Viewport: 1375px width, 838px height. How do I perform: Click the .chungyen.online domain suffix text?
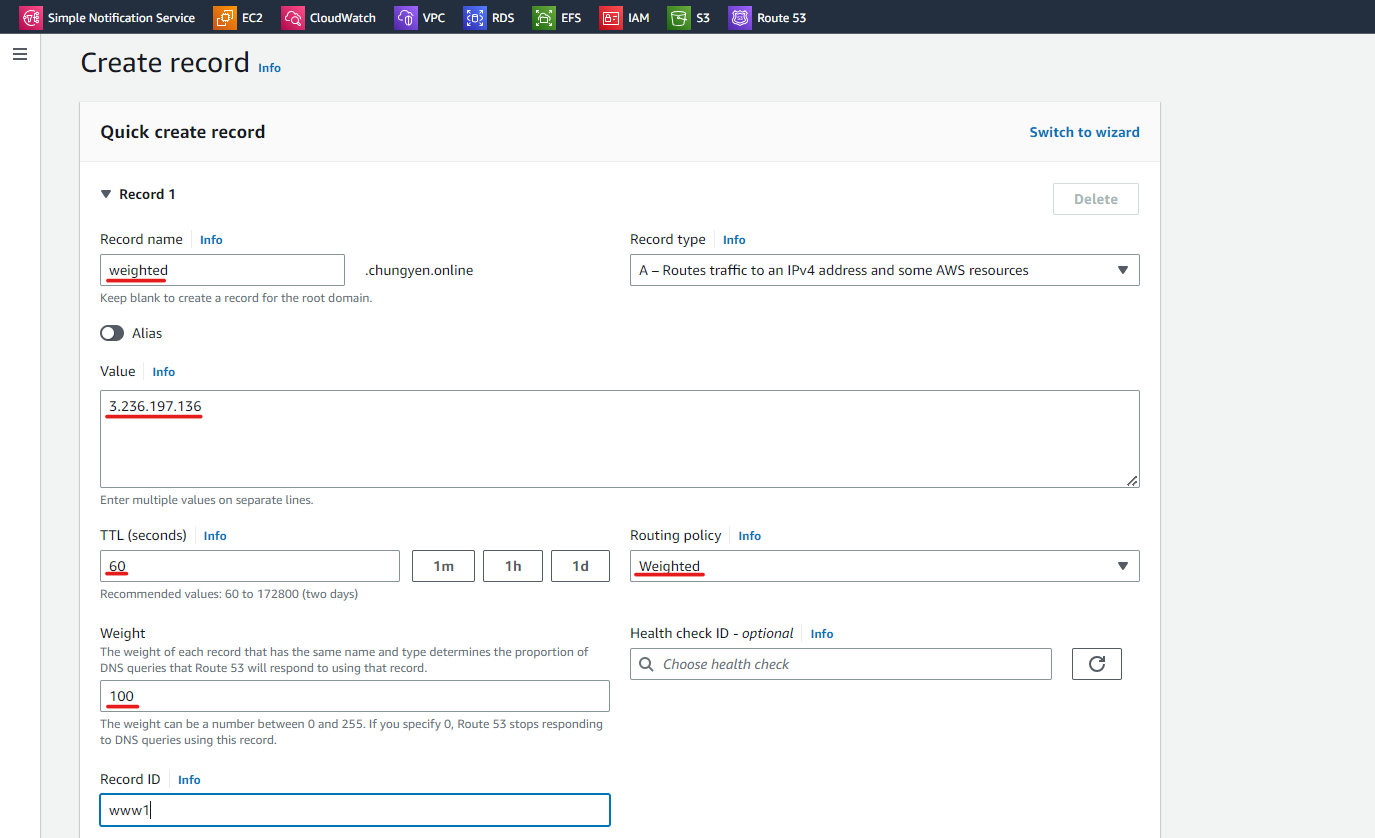click(x=419, y=270)
